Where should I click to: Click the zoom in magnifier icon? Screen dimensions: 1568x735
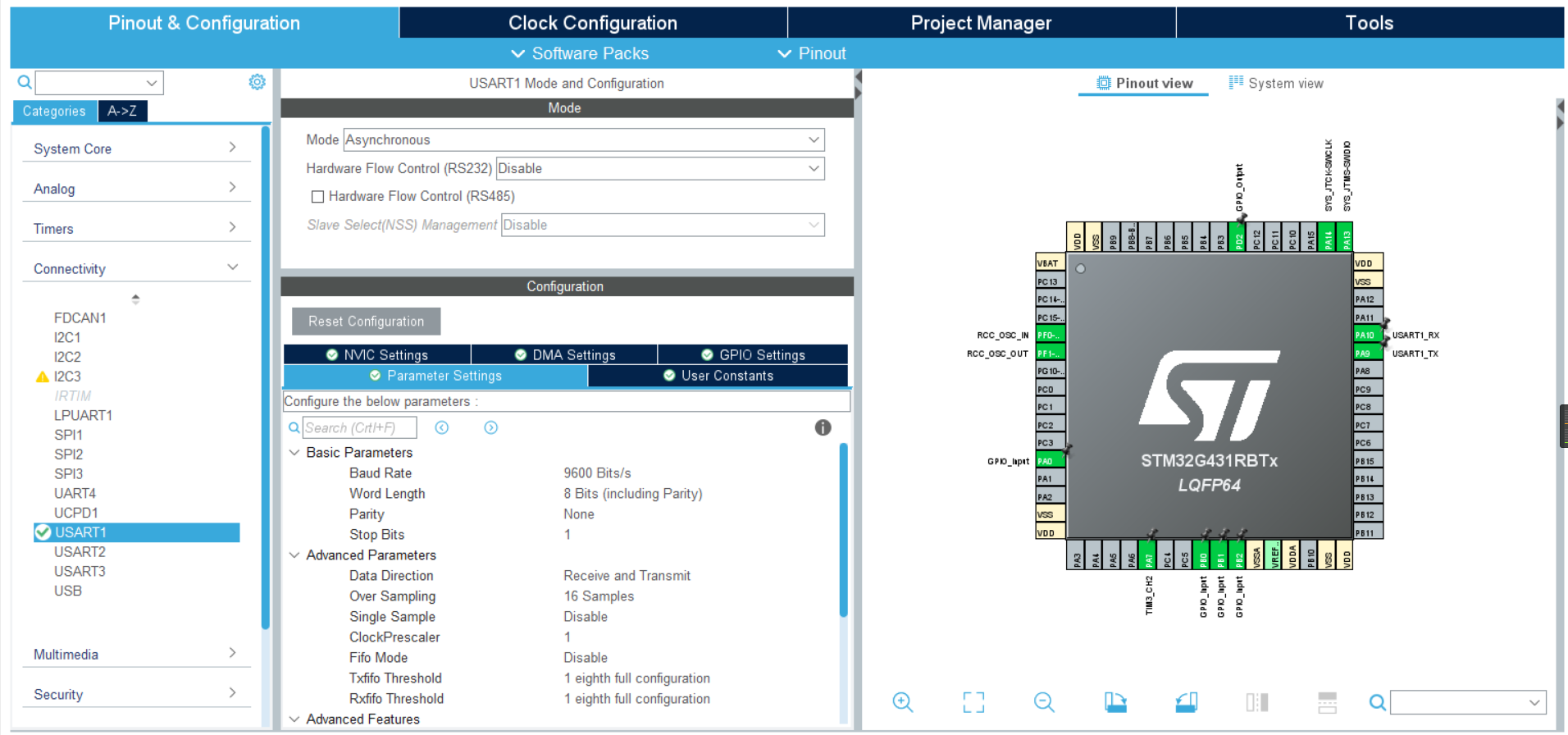click(x=902, y=702)
